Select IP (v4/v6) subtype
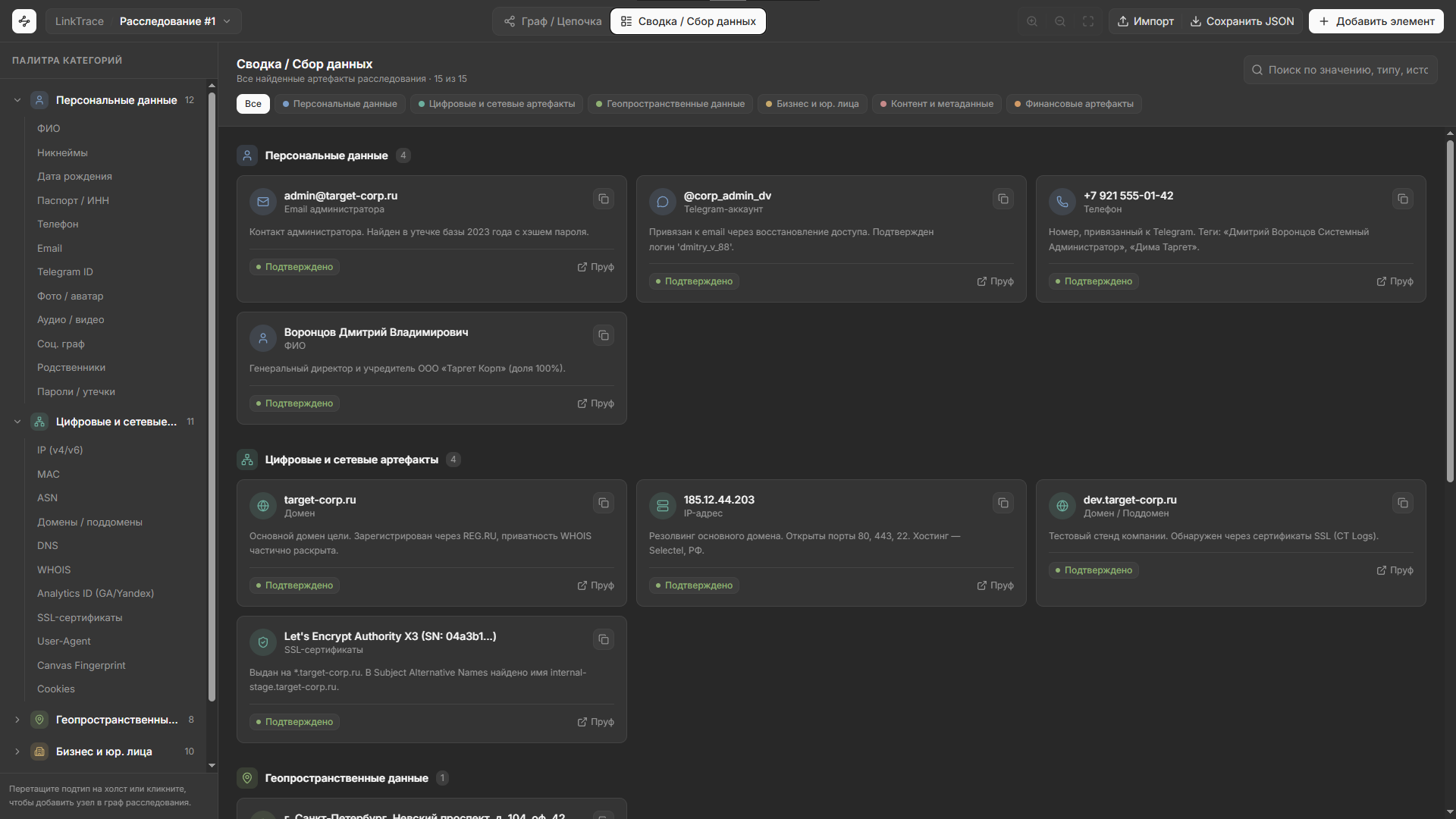Viewport: 1456px width, 819px height. pyautogui.click(x=60, y=450)
